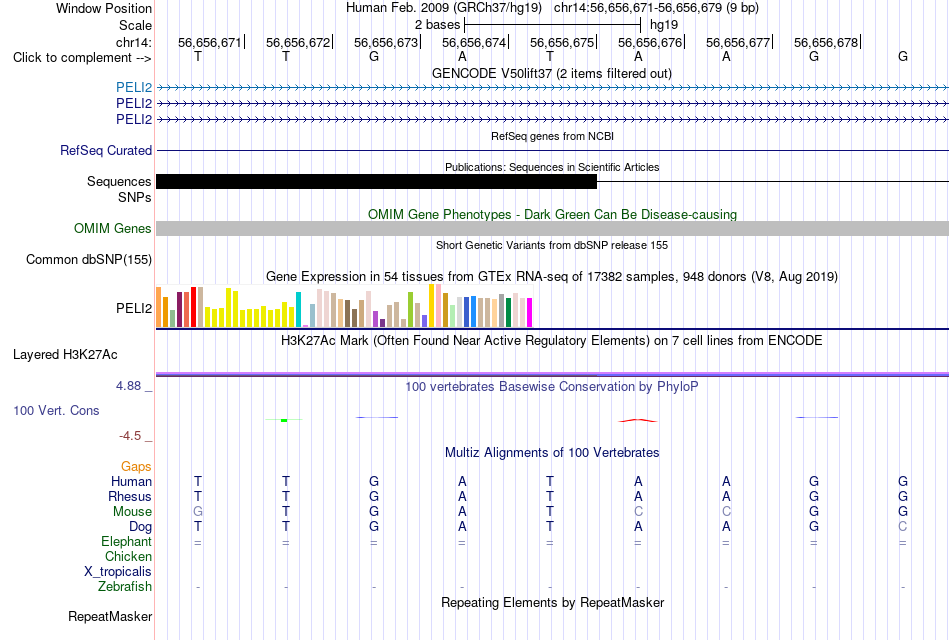
Task: Open the H3K27Ac Mark ENCODE title
Action: [552, 341]
